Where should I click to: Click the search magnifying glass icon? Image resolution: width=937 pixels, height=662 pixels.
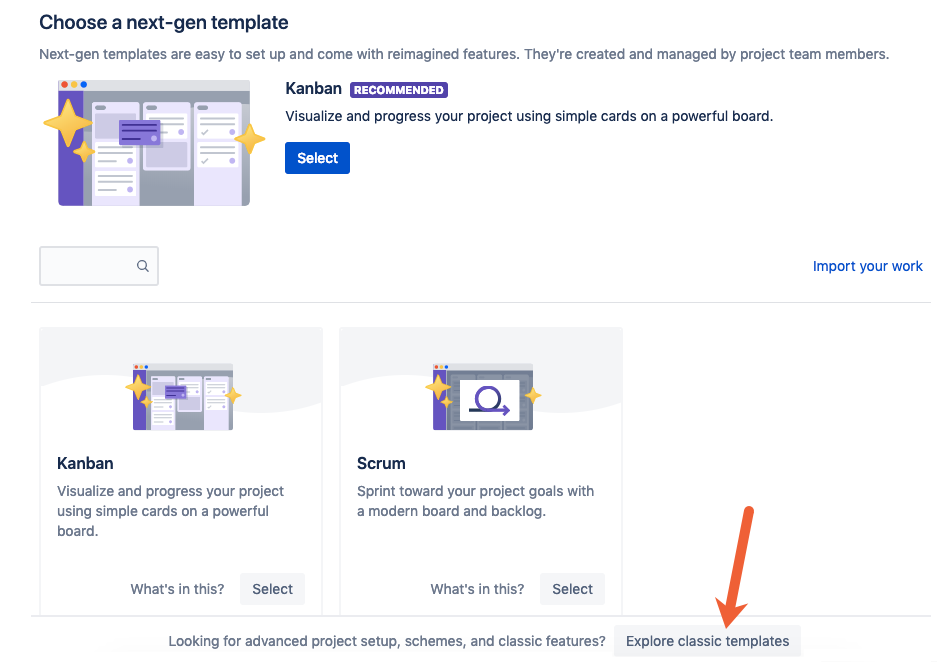pyautogui.click(x=143, y=266)
